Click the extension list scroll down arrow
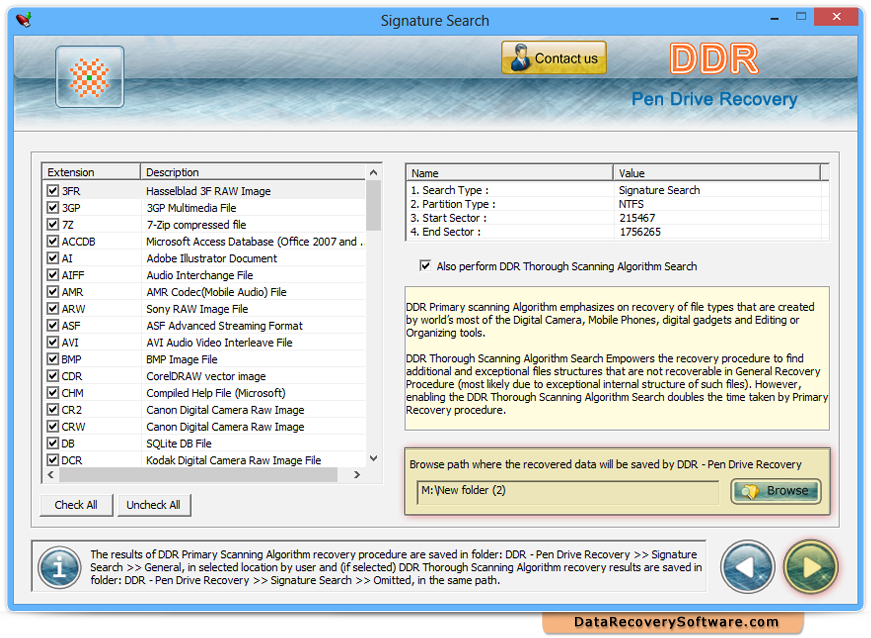The width and height of the screenshot is (871, 638). [373, 459]
